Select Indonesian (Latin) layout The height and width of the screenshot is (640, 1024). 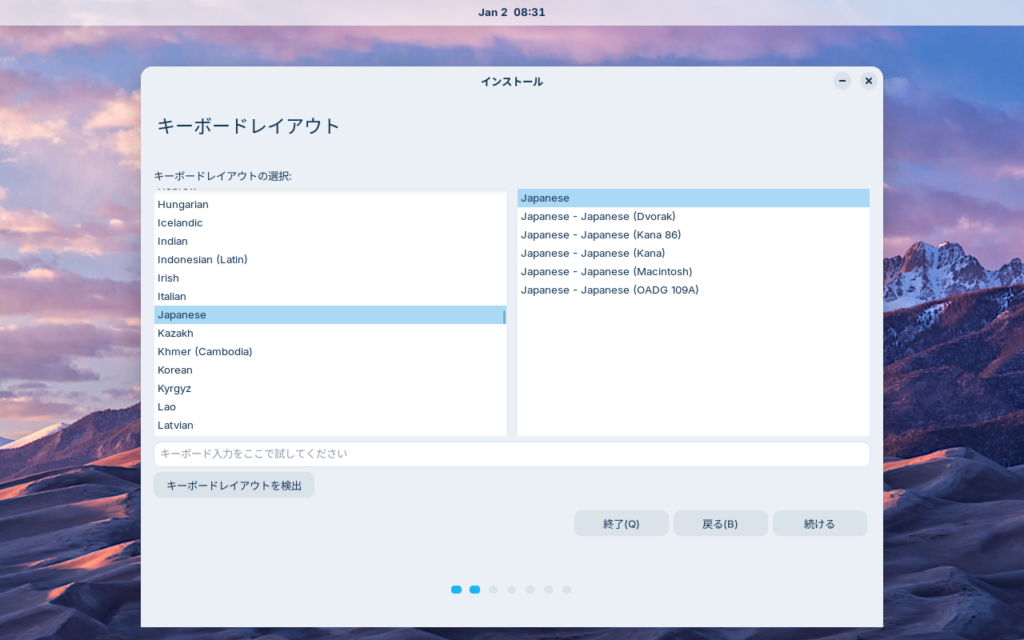202,259
